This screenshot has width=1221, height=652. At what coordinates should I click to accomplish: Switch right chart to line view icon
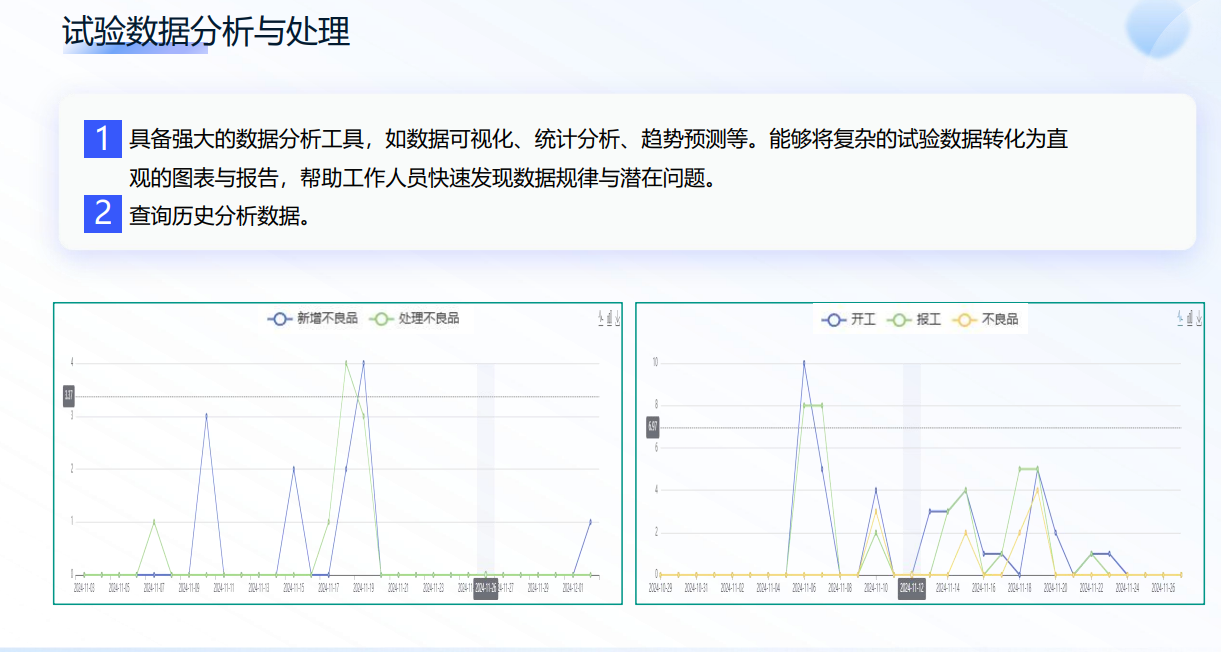click(1181, 318)
